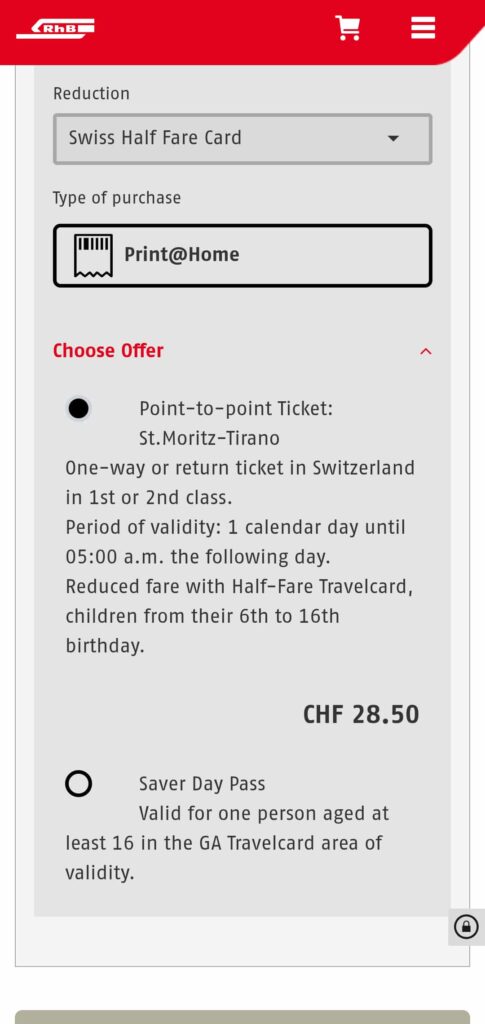Screen dimensions: 485x1024
Task: Click the GA Travelcard validity description
Action: pos(227,843)
